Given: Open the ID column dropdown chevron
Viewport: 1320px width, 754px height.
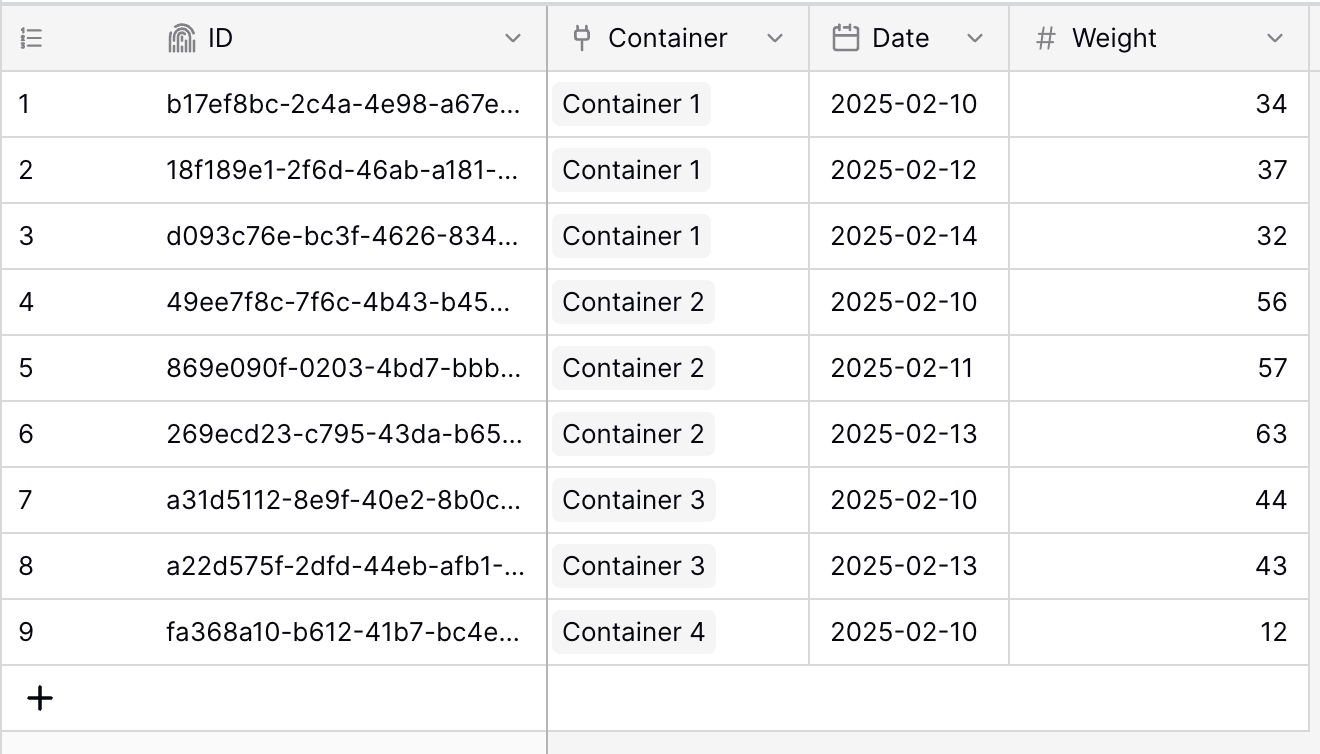Looking at the screenshot, I should 513,38.
